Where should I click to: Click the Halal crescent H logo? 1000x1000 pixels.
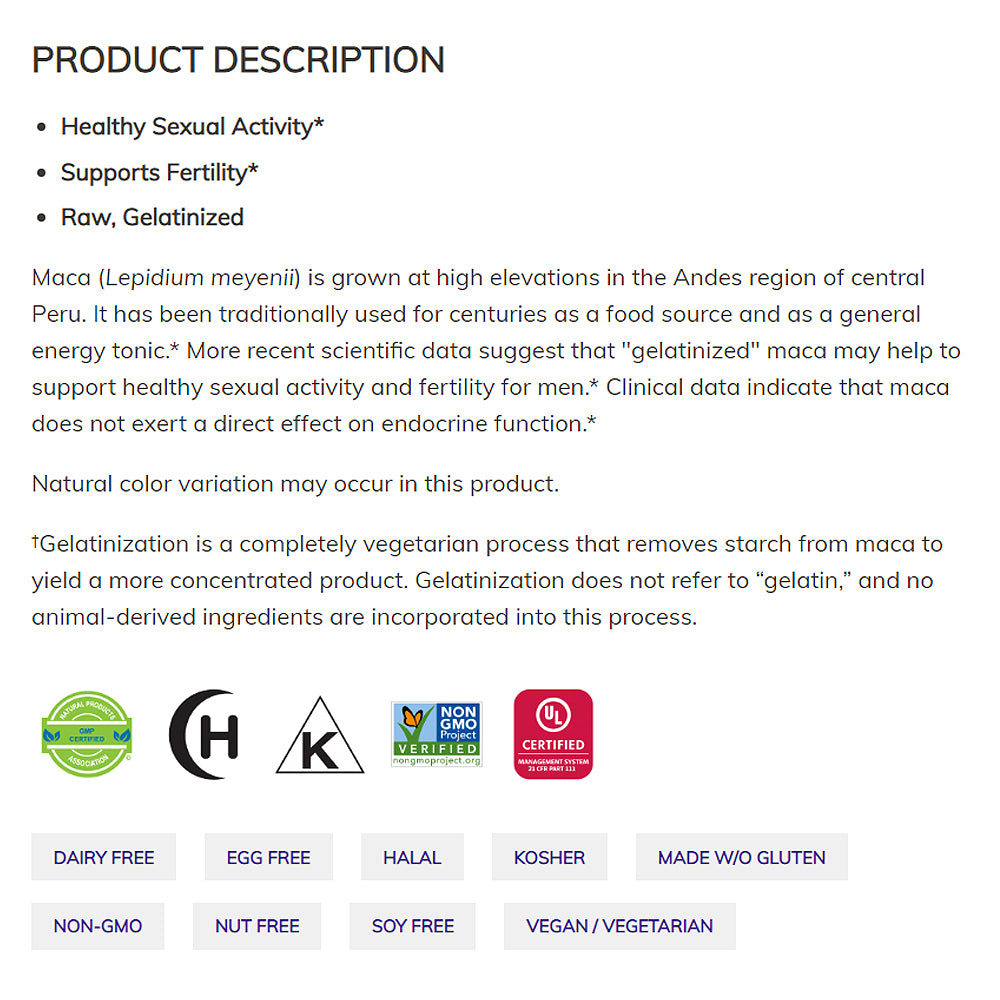click(x=204, y=734)
